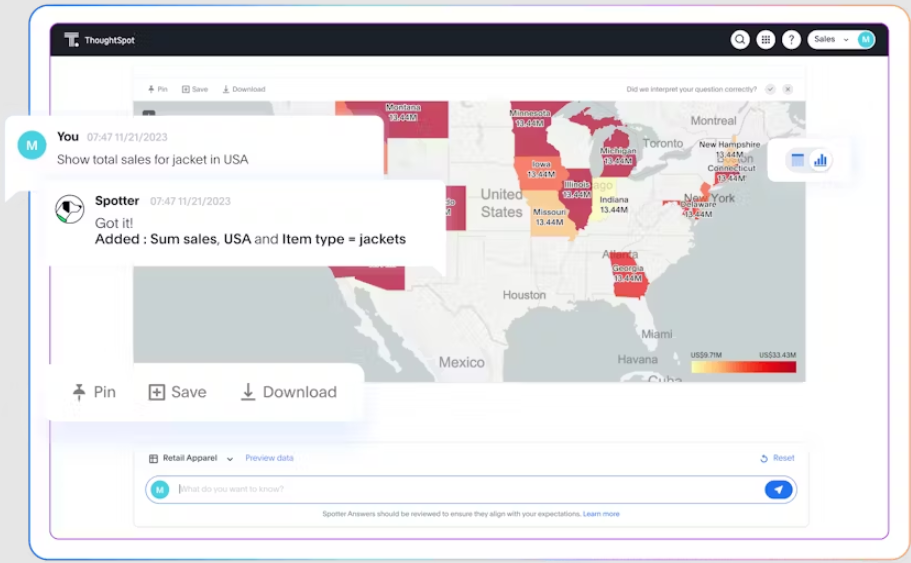Click the Reset link
This screenshot has width=911, height=563.
coord(777,458)
